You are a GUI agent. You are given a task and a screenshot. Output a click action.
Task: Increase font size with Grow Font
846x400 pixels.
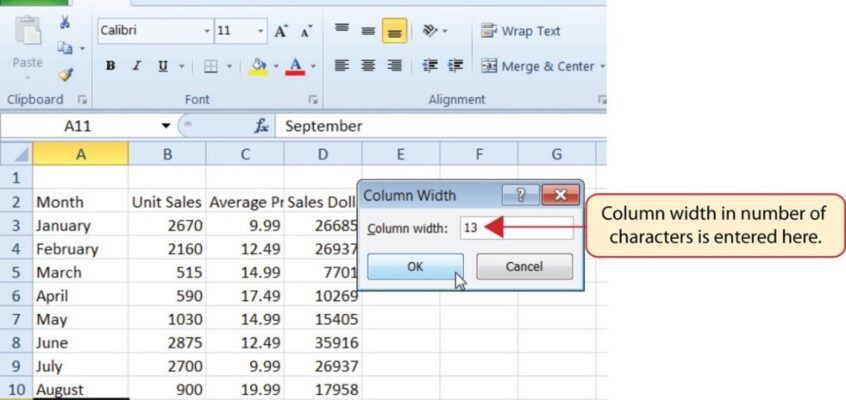coord(281,31)
